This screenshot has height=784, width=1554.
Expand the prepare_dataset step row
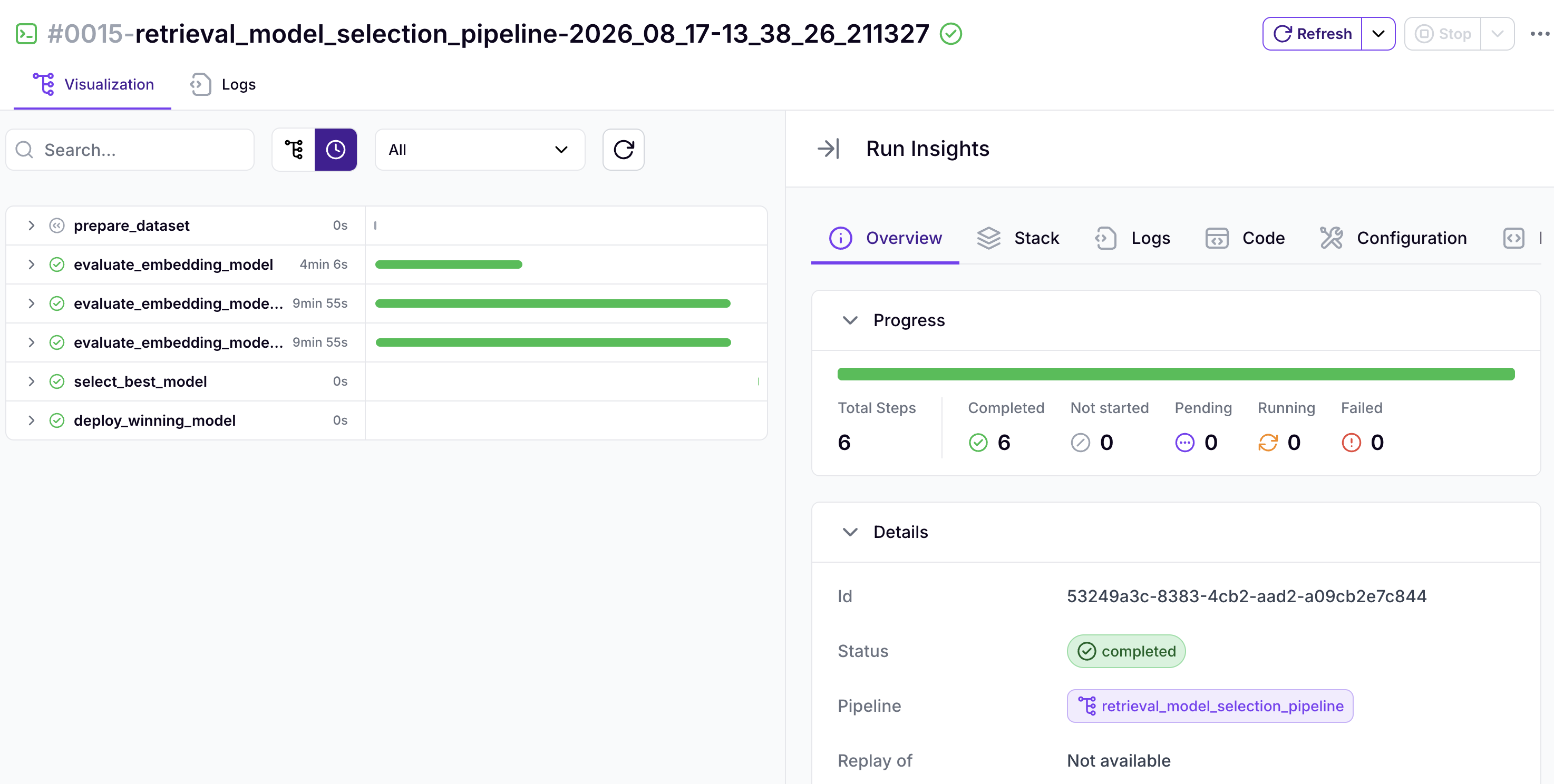pyautogui.click(x=32, y=226)
